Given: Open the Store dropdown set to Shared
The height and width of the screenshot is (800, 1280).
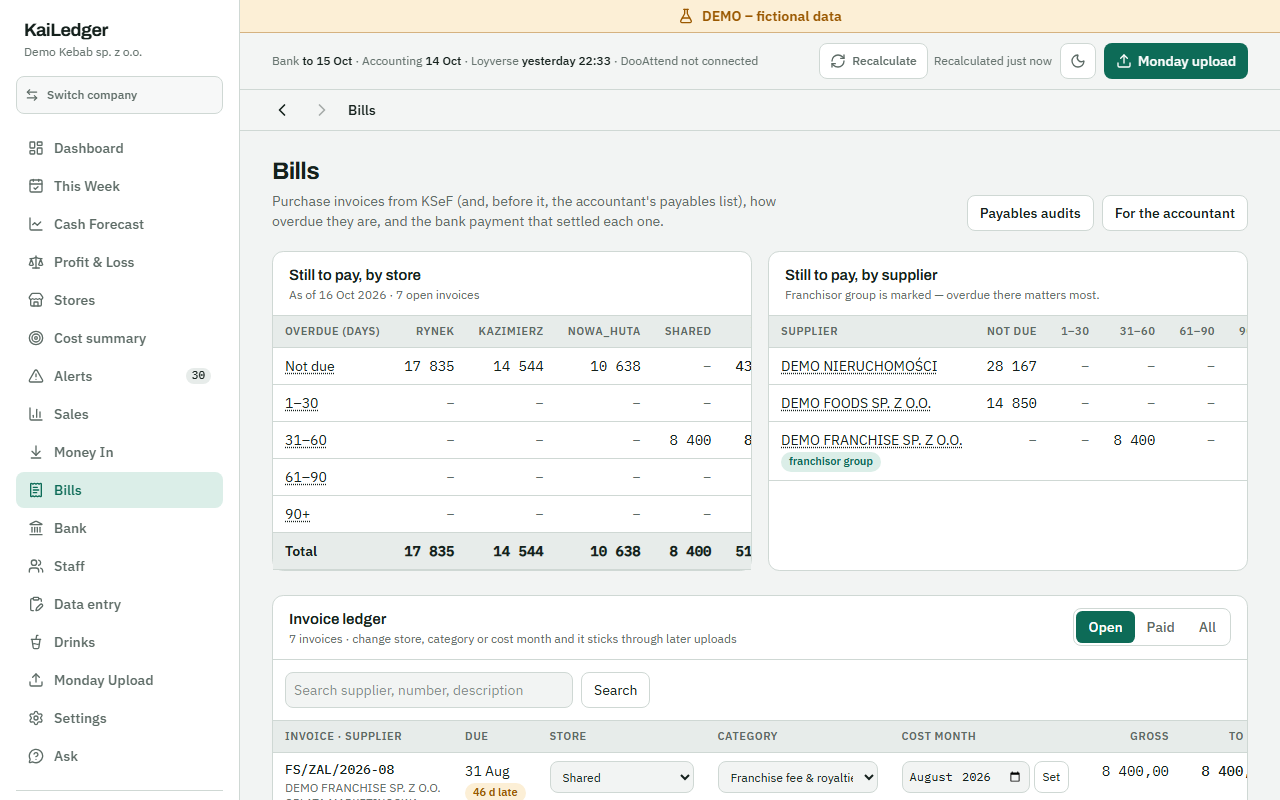Looking at the screenshot, I should coord(622,777).
